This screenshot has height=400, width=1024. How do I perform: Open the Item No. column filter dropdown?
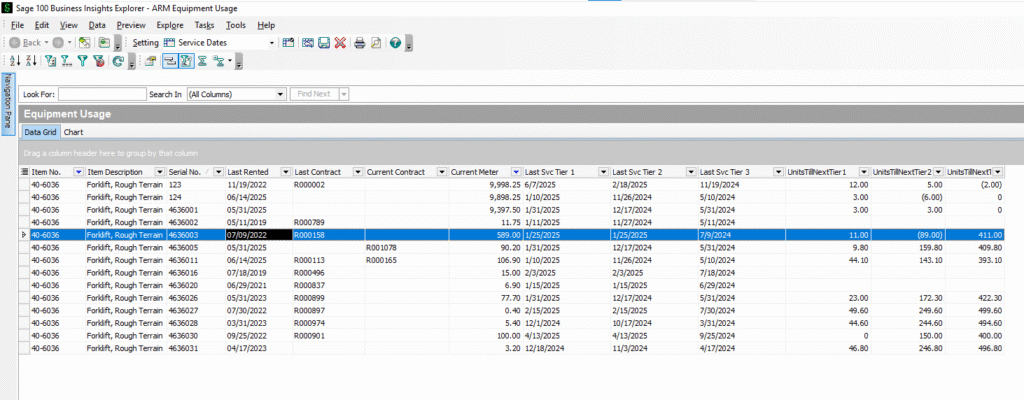[x=78, y=171]
